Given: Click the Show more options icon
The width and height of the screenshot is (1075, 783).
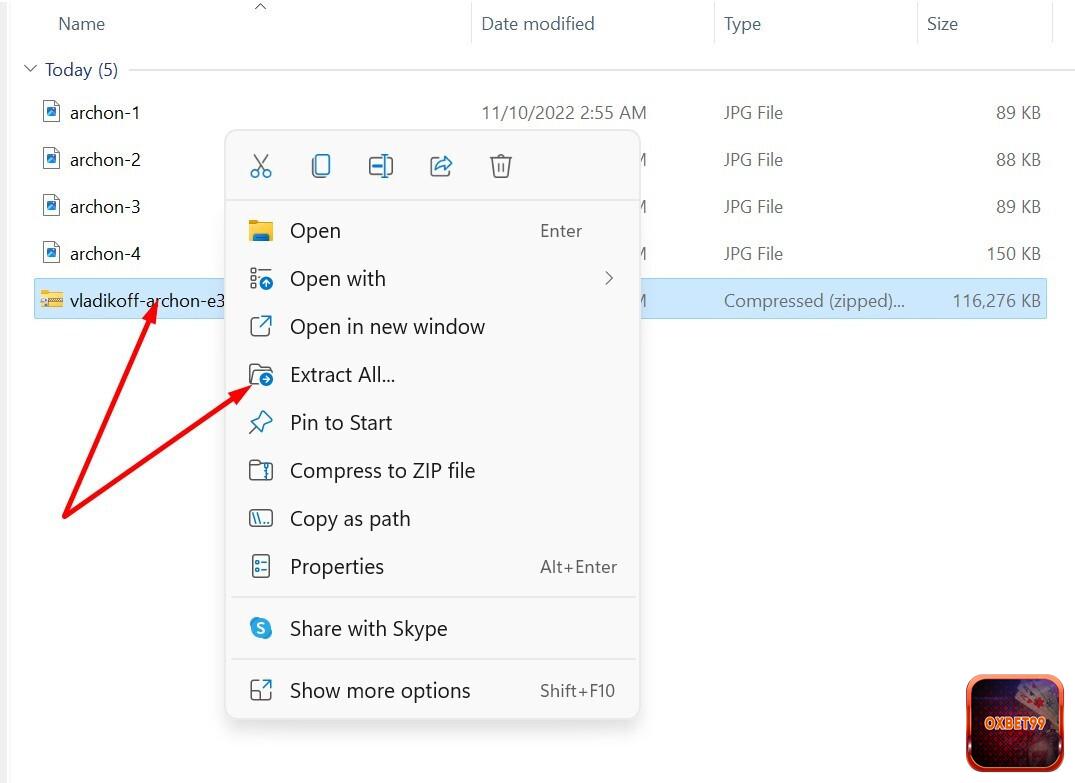Looking at the screenshot, I should [261, 690].
